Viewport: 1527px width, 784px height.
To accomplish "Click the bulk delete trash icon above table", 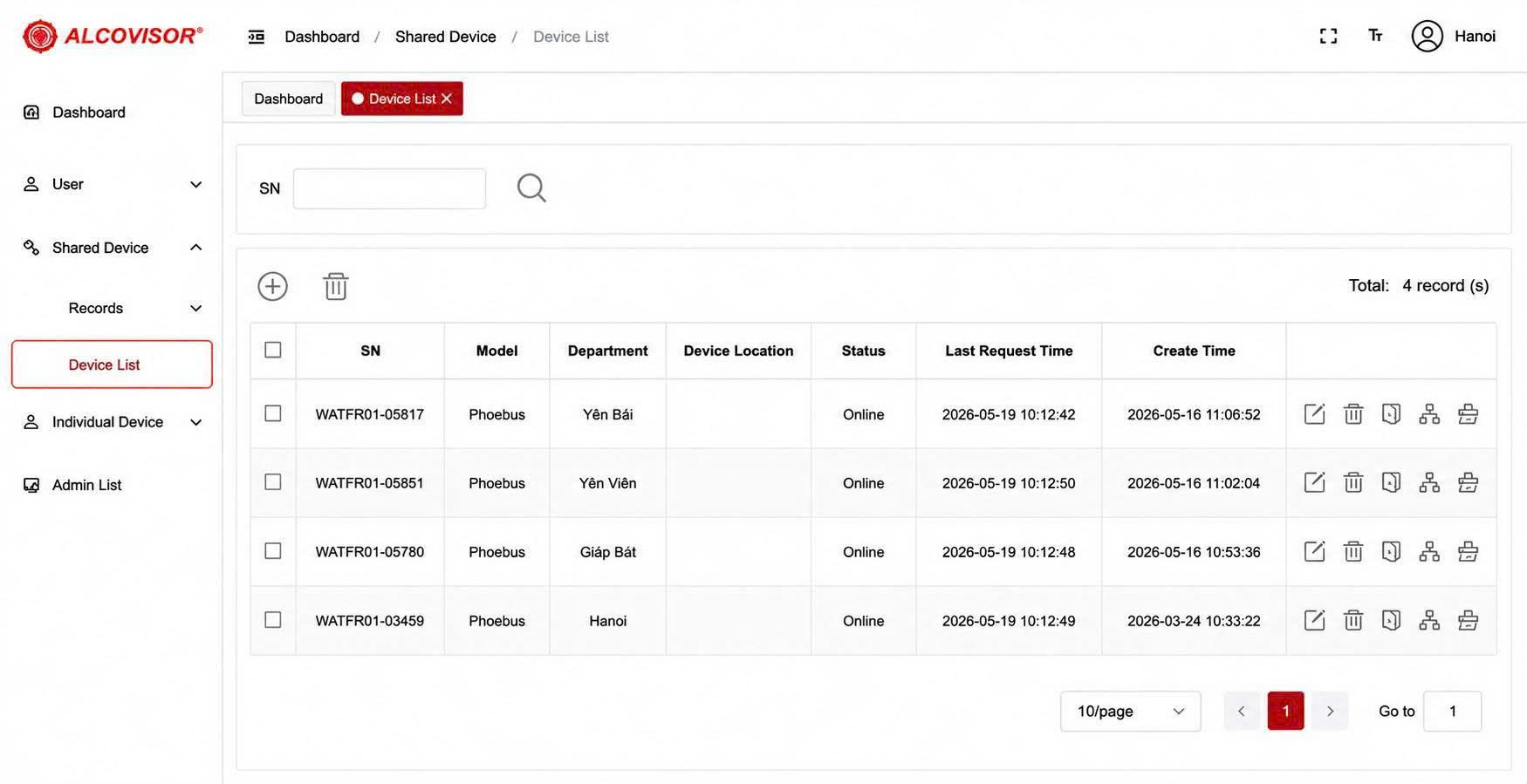I will click(336, 286).
